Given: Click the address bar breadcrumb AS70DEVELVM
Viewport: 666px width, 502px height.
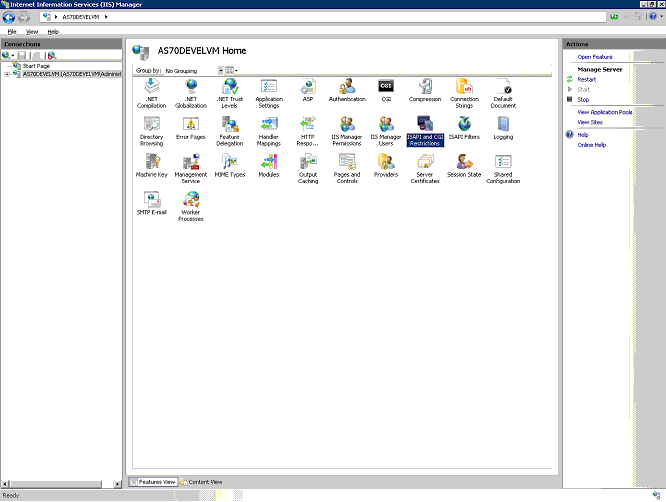Looking at the screenshot, I should pos(81,17).
